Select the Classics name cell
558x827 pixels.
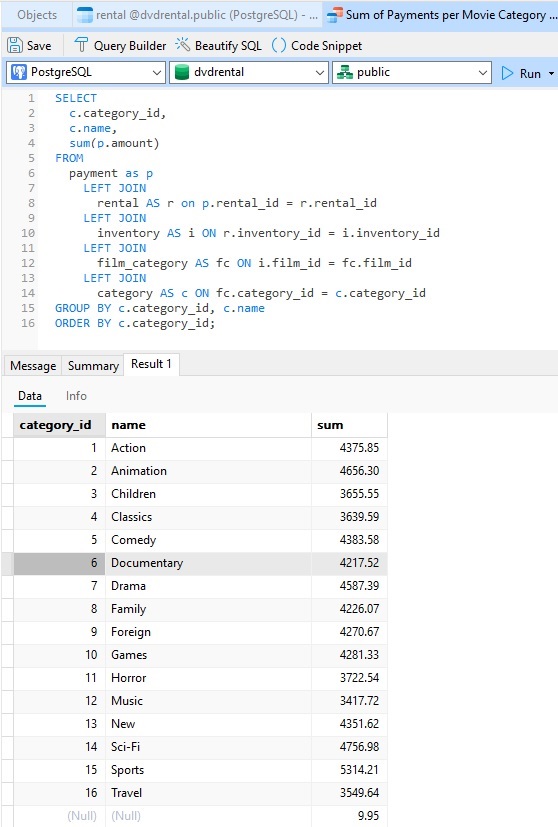(208, 517)
